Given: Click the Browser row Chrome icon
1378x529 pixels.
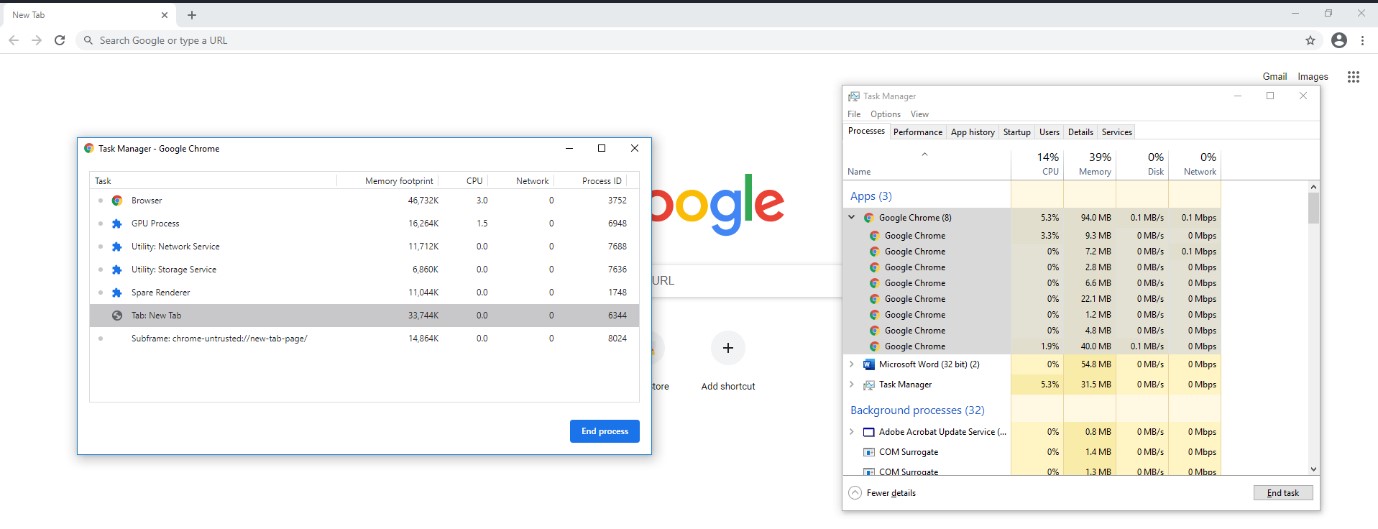Looking at the screenshot, I should tap(117, 200).
